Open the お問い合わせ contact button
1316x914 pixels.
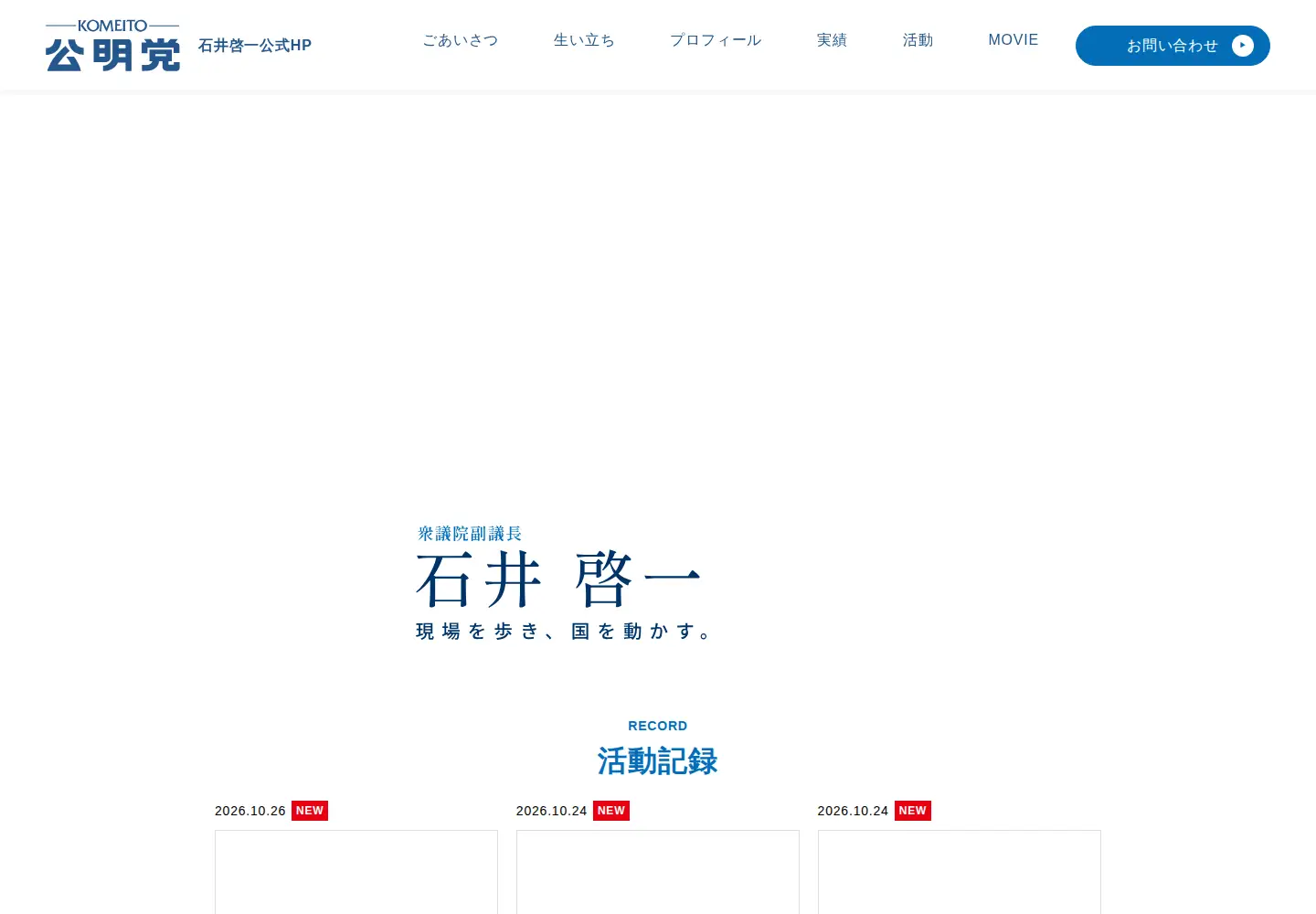(1173, 46)
